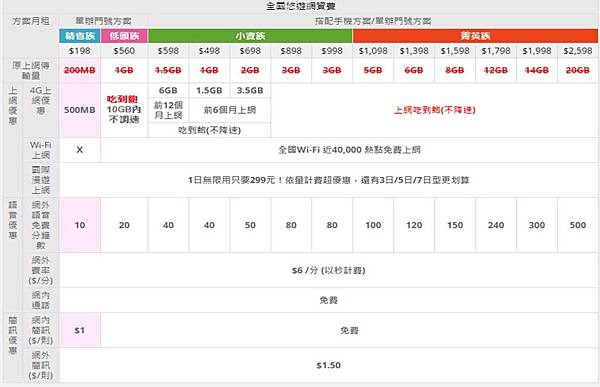Select the 500MB 4G allowance cell
This screenshot has height=387, width=600.
(x=80, y=110)
